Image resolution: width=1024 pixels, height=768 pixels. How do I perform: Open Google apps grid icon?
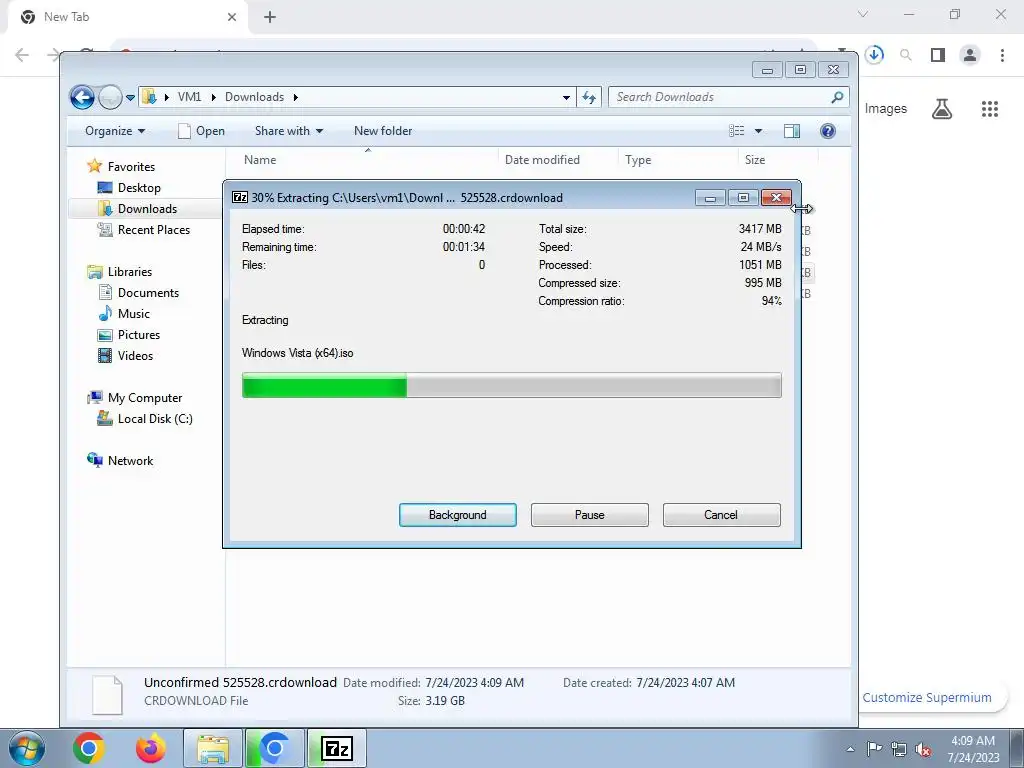coord(990,108)
